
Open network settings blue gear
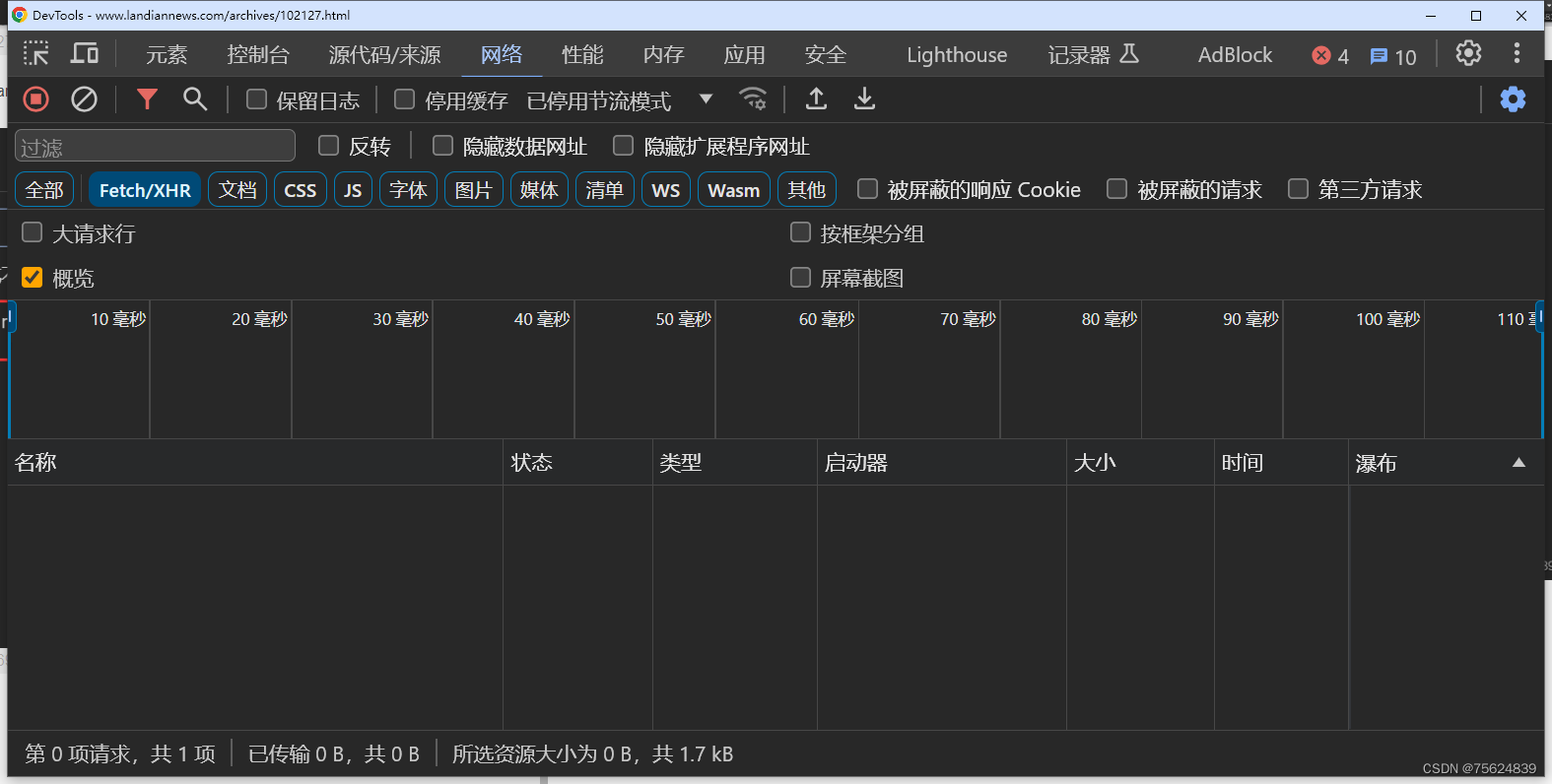point(1513,99)
